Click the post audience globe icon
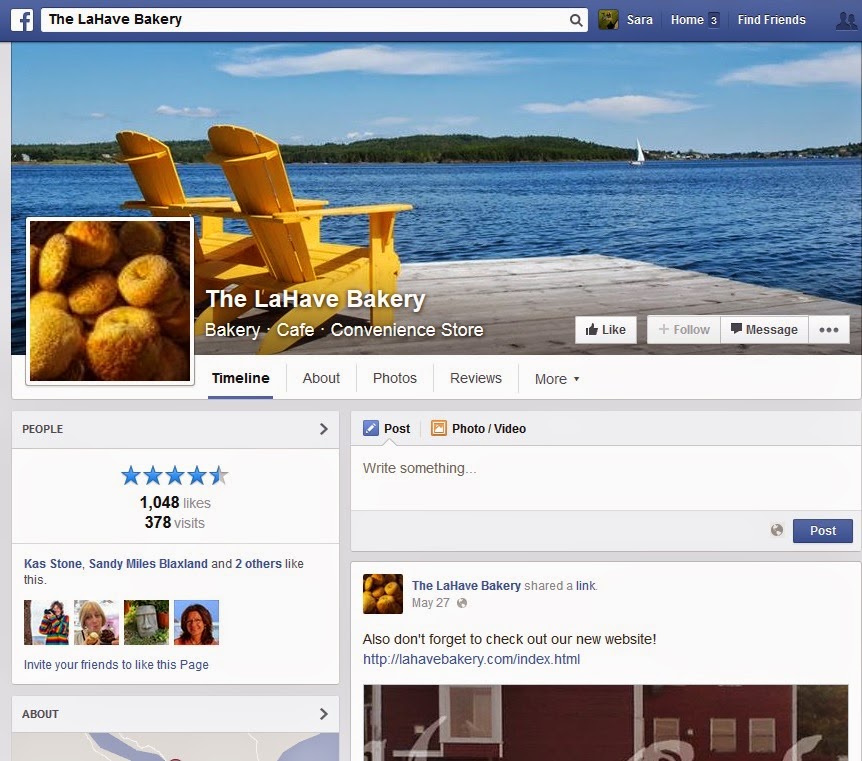Viewport: 862px width, 761px height. point(777,530)
